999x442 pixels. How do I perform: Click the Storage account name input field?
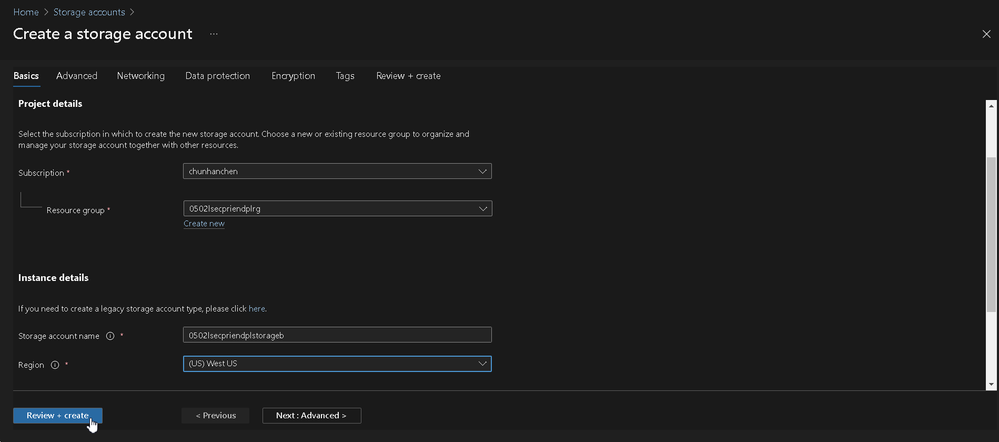point(337,335)
